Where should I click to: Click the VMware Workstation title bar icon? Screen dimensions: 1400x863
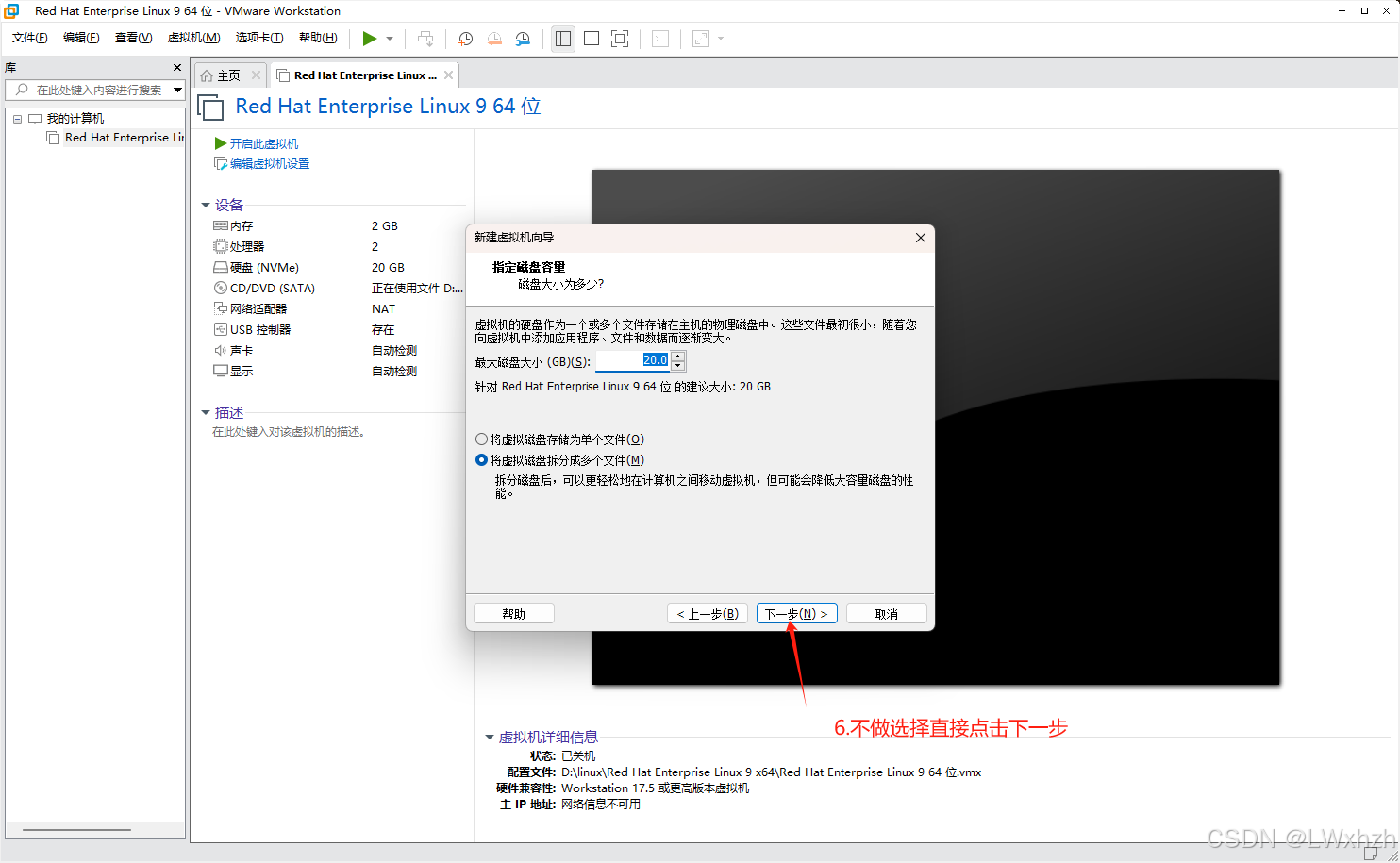tap(11, 11)
